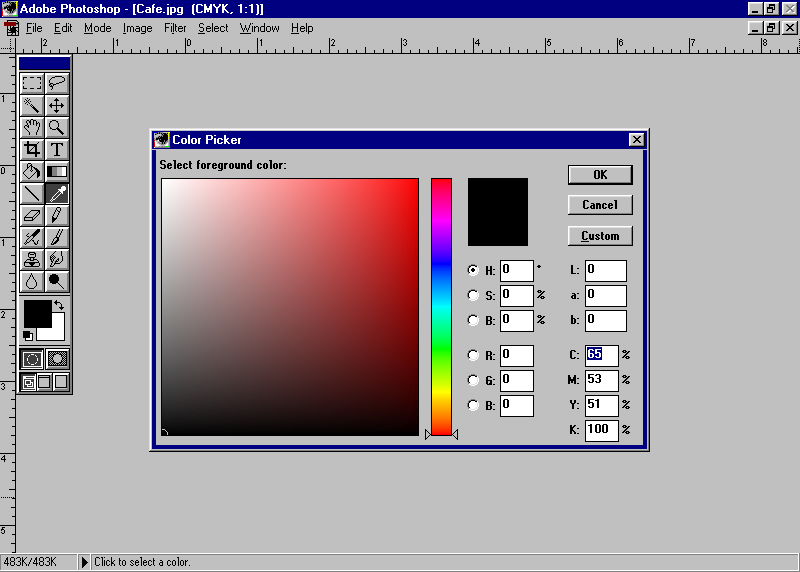The image size is (800, 572).
Task: Open the Filter menu
Action: coord(175,28)
